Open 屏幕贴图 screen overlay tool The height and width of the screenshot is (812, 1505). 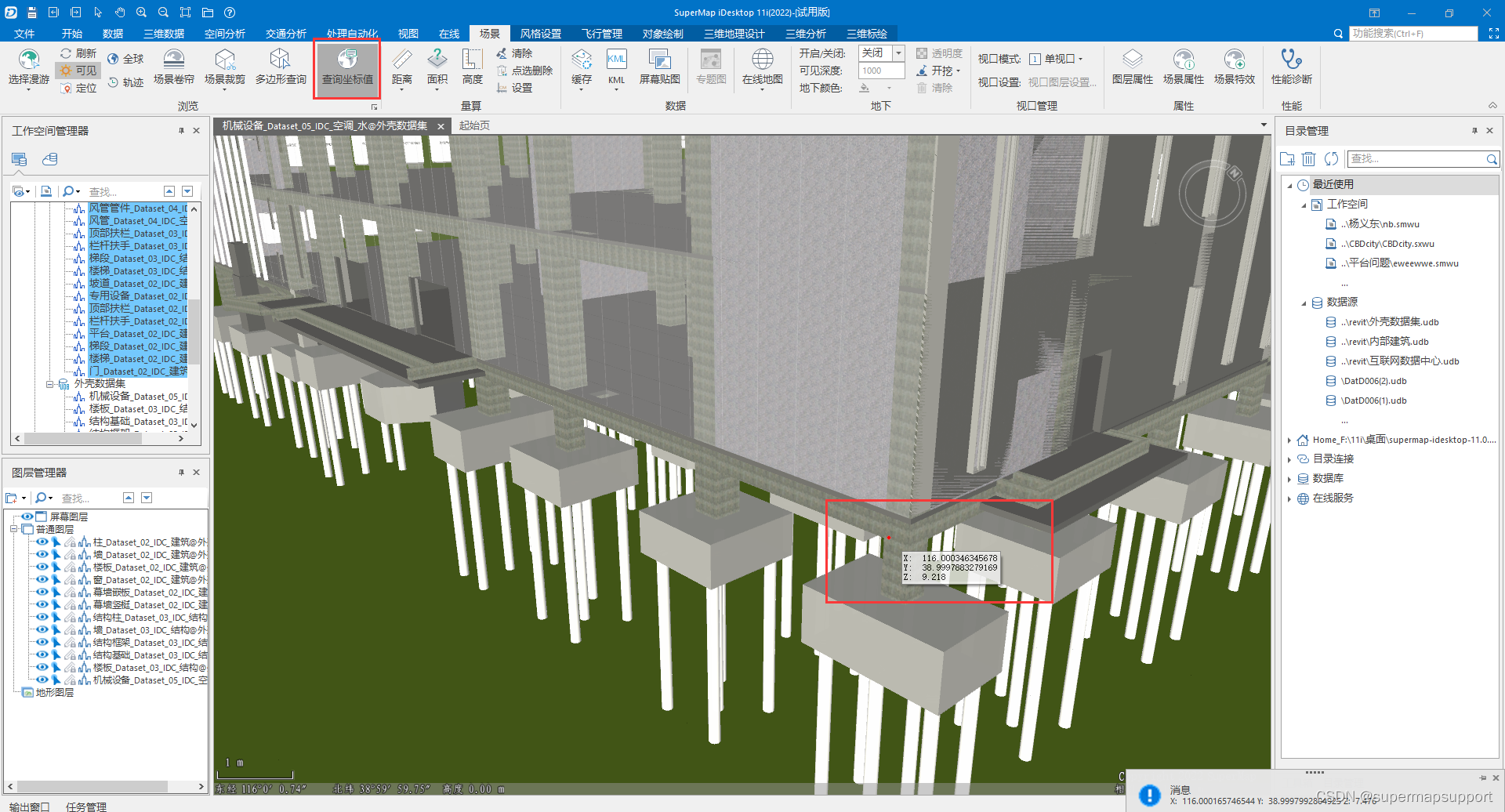point(660,67)
